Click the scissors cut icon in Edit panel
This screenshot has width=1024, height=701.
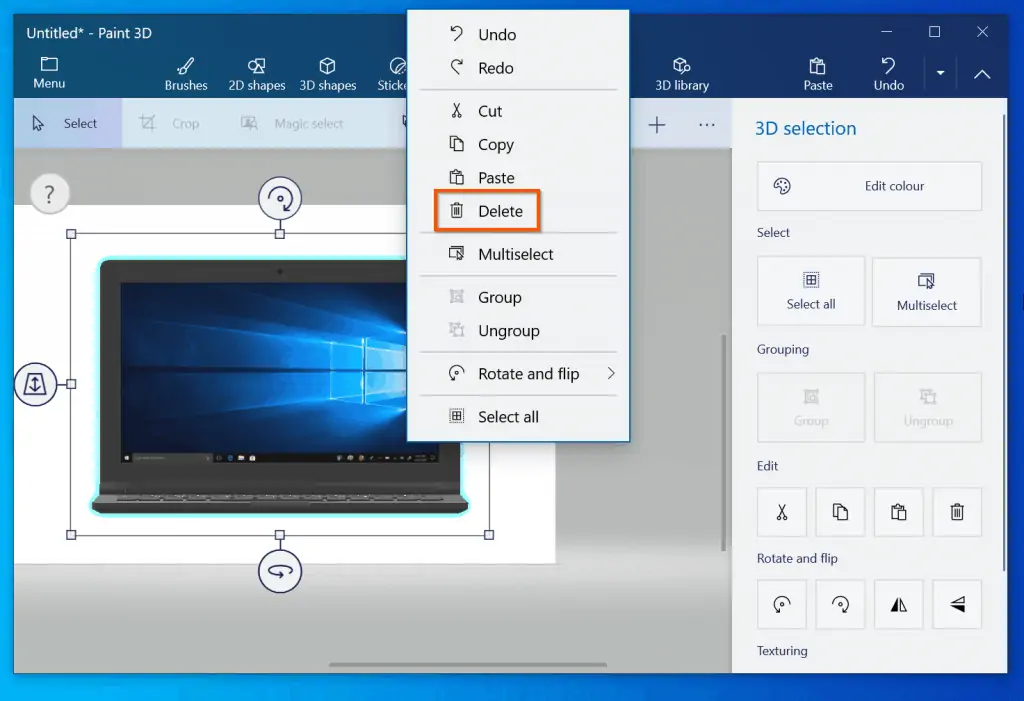(782, 512)
